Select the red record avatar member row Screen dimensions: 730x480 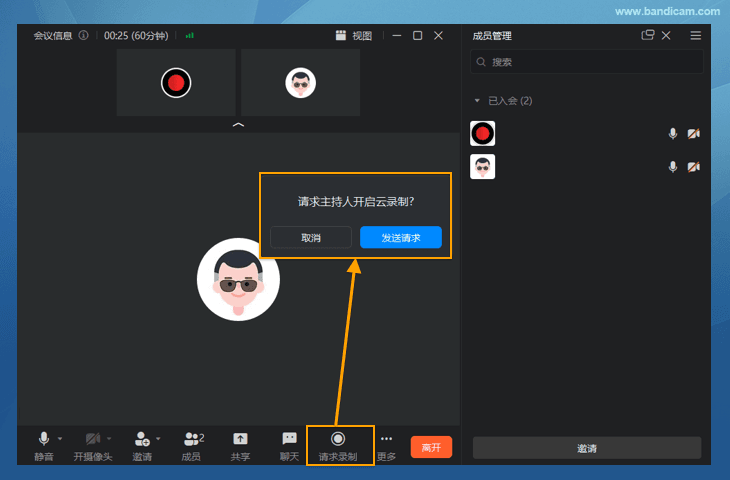point(587,134)
